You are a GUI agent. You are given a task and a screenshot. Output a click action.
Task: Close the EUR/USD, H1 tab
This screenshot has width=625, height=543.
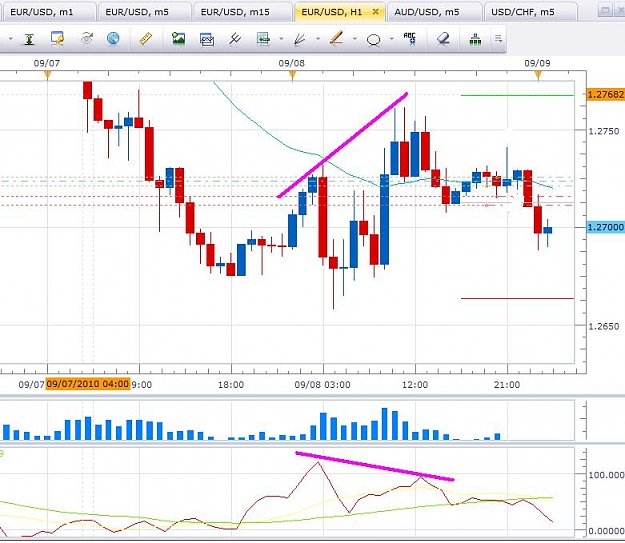pos(375,12)
